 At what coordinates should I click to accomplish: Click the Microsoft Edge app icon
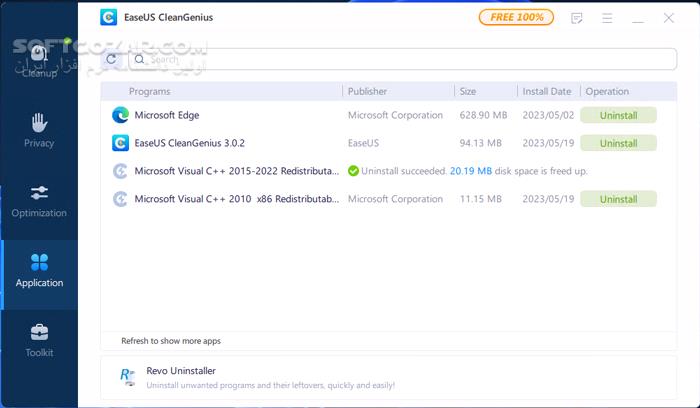pos(121,115)
